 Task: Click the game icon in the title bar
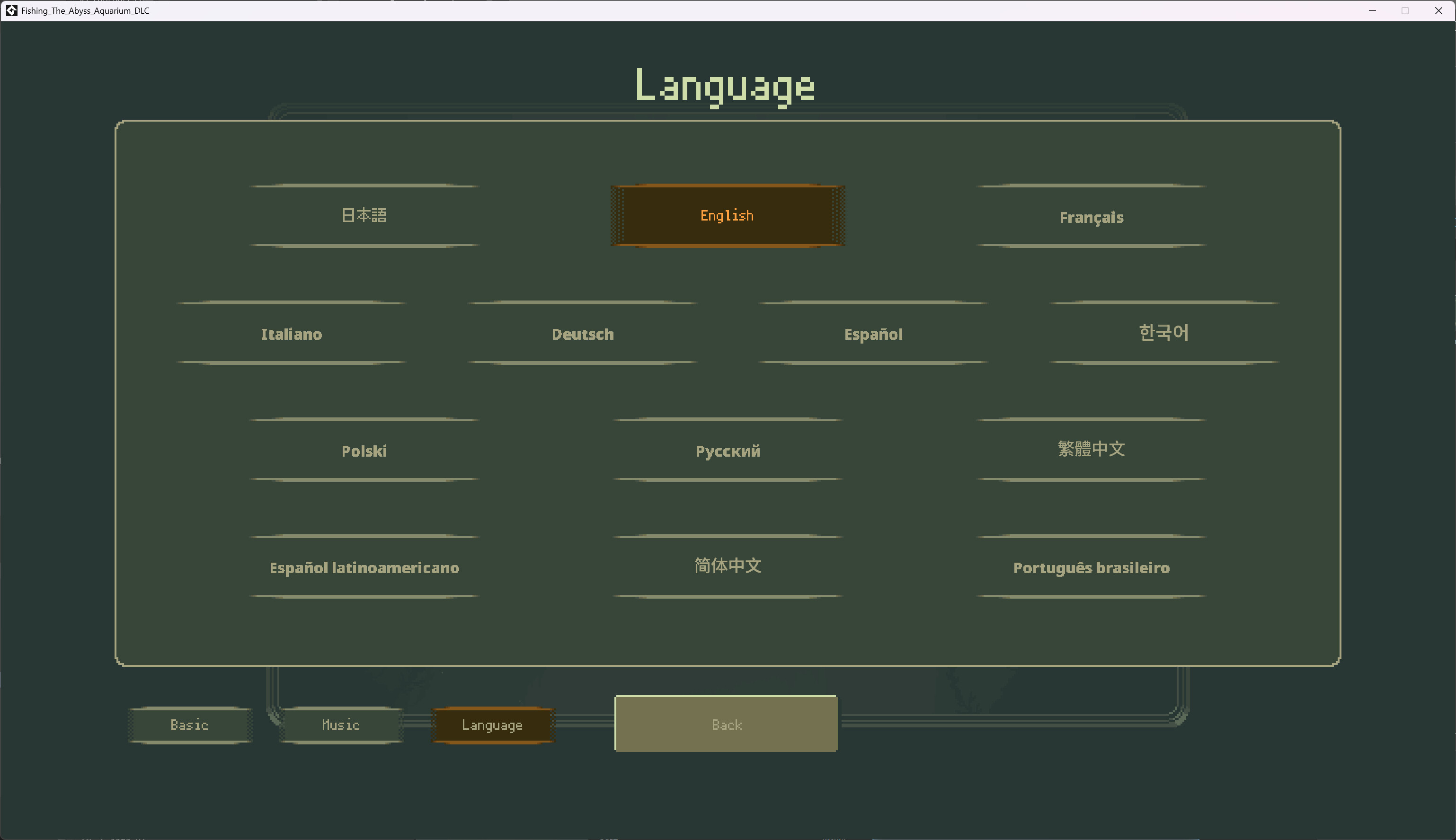point(10,10)
